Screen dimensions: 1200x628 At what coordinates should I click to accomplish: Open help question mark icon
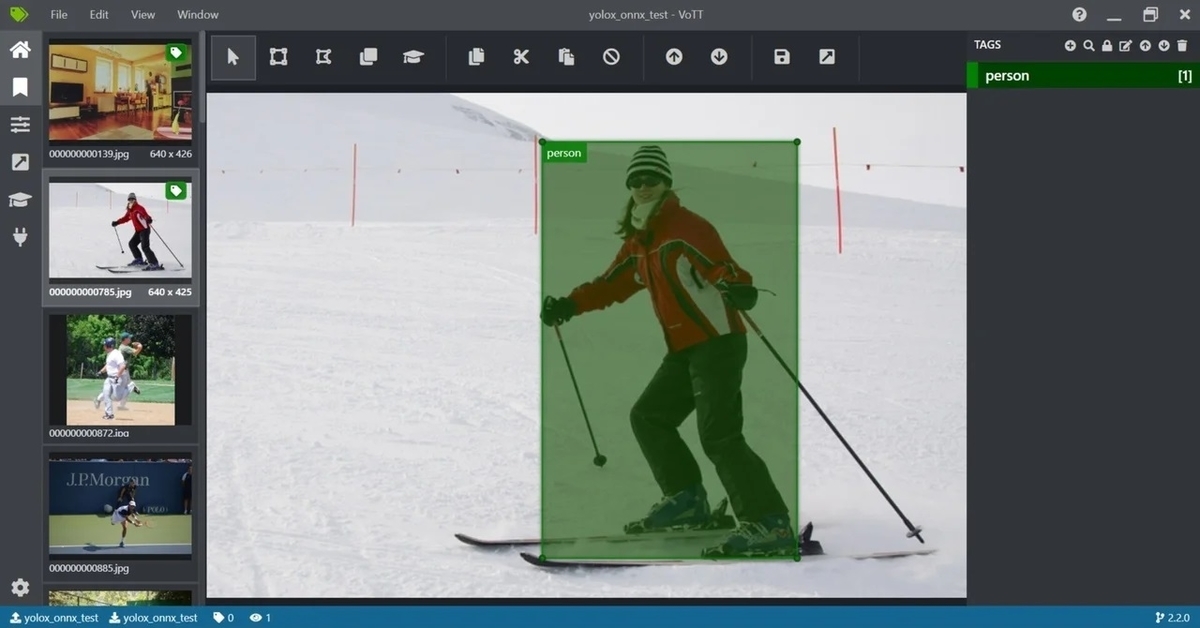[1079, 15]
